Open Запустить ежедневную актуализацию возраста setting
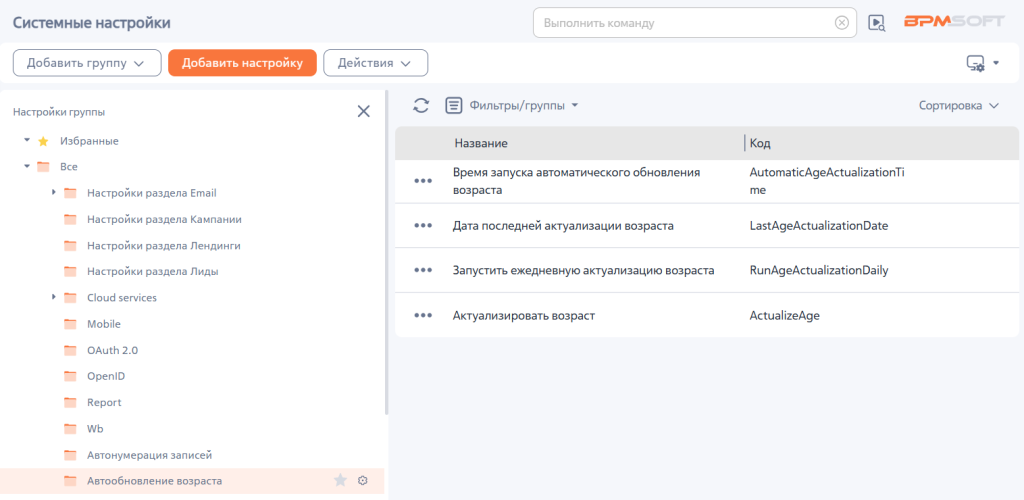 [x=583, y=270]
